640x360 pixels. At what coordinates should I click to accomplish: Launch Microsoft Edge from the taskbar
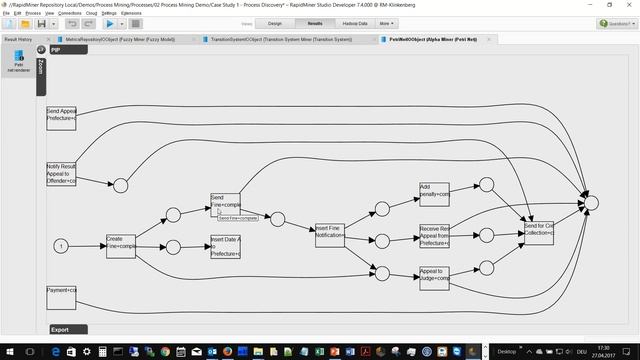pyautogui.click(x=56, y=351)
